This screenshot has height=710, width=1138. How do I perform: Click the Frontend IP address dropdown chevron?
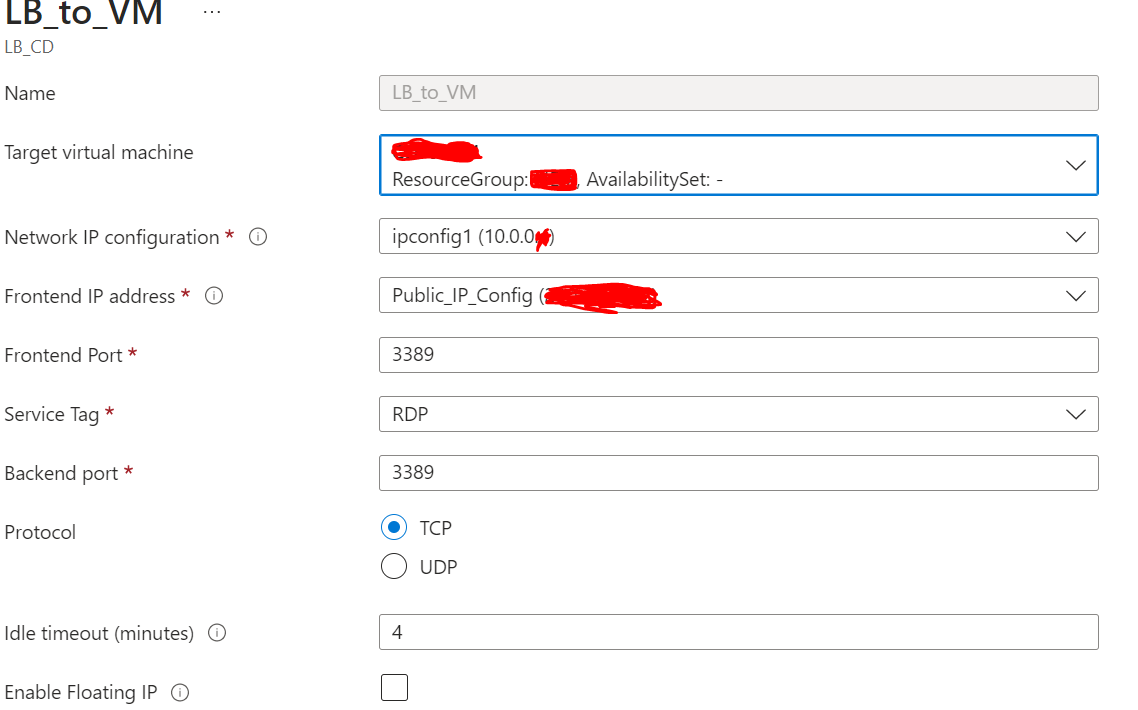(1076, 295)
